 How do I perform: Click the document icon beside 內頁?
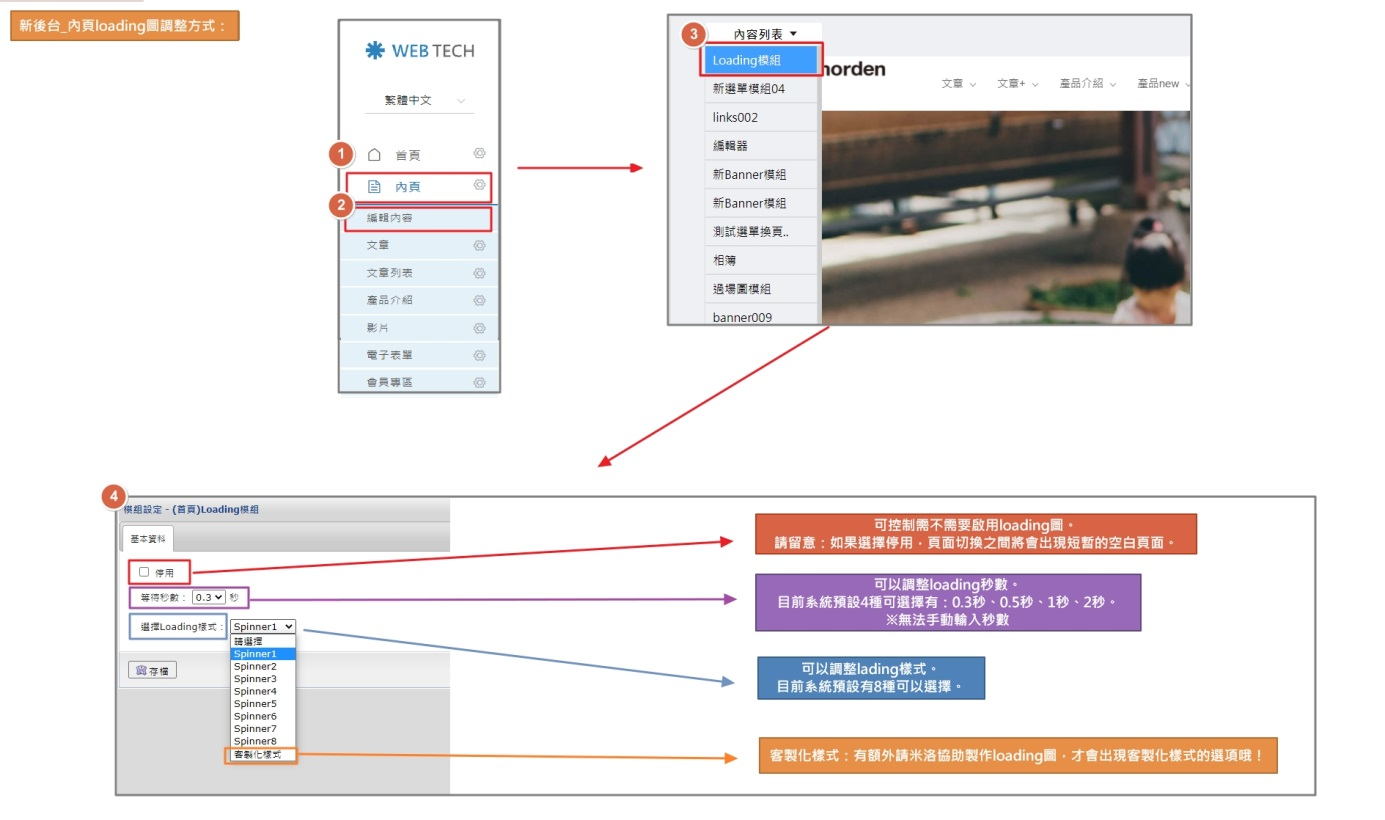coord(375,187)
